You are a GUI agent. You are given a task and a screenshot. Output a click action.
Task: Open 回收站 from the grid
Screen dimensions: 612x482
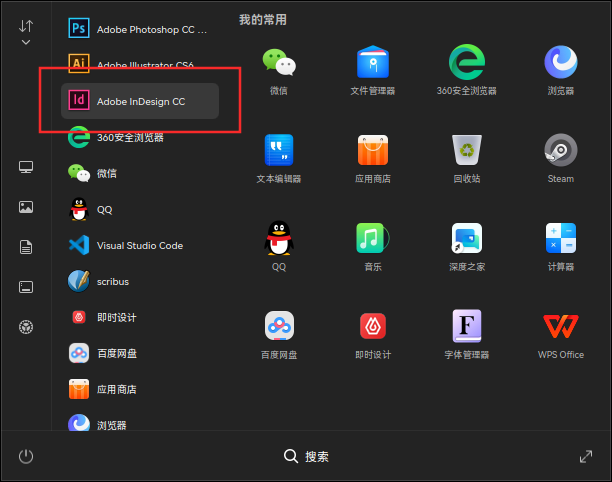467,158
